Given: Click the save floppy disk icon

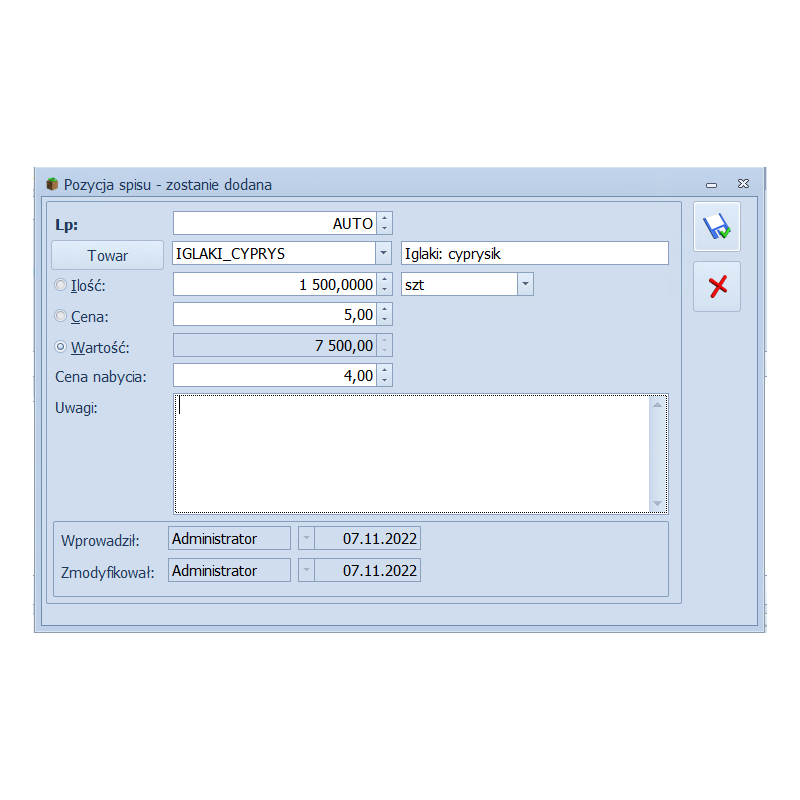Looking at the screenshot, I should point(717,227).
